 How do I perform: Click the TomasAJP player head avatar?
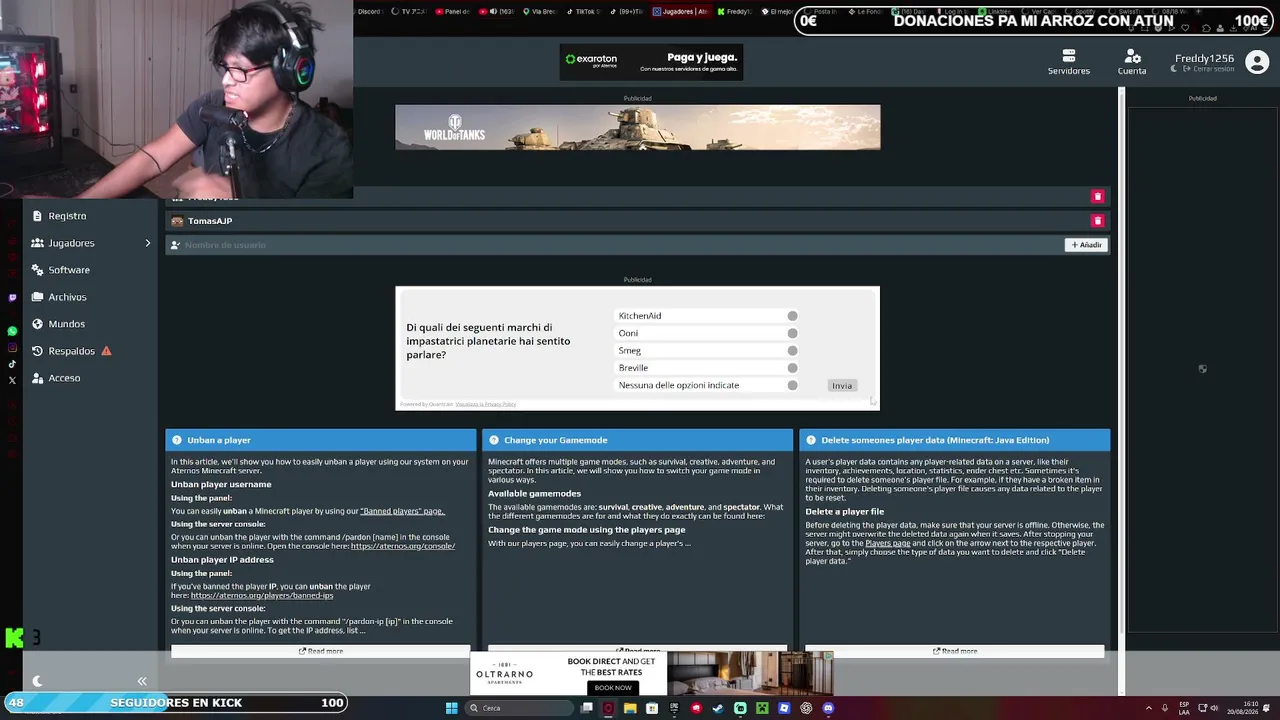(x=177, y=221)
